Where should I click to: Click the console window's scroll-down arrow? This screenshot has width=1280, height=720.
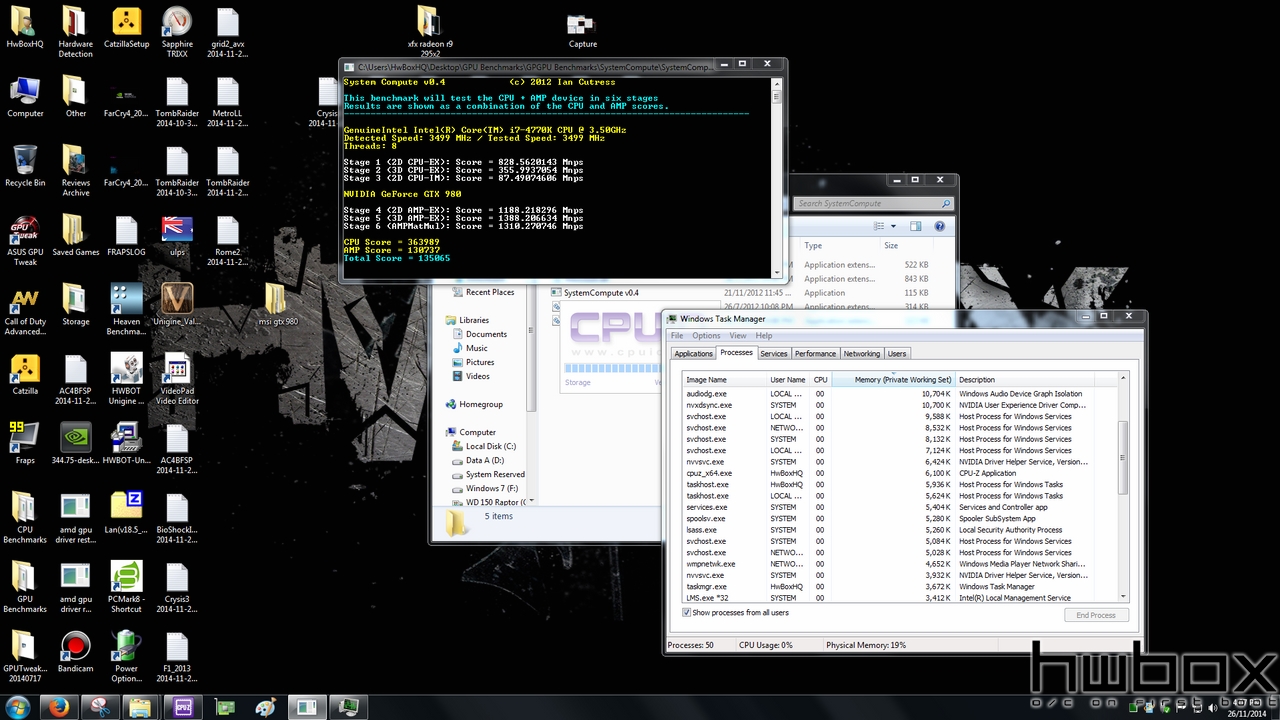[x=777, y=272]
